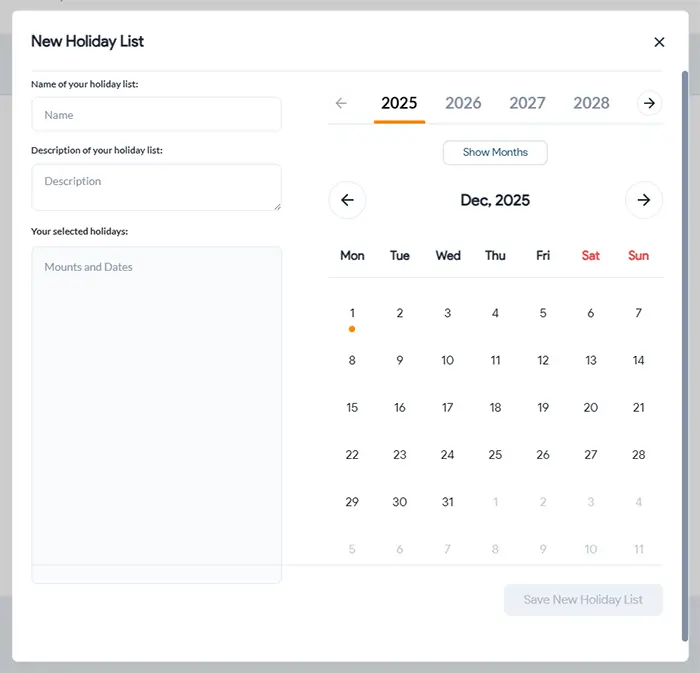Focus the holiday list Name field
Screen dimensions: 700x673
coord(156,115)
